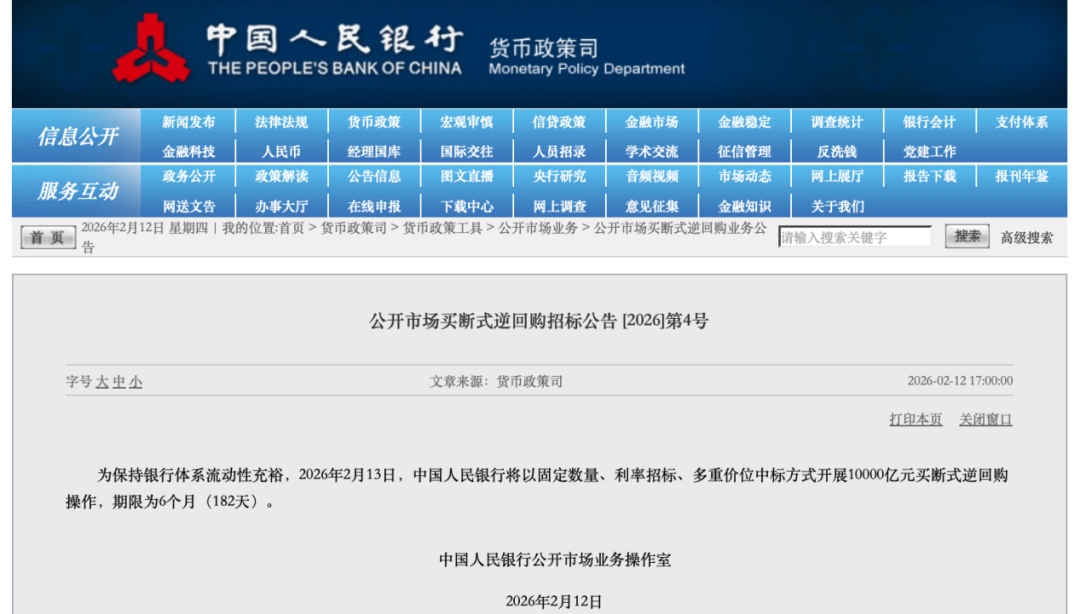The image size is (1080, 614).
Task: Go to 金融市场 section
Action: [652, 122]
